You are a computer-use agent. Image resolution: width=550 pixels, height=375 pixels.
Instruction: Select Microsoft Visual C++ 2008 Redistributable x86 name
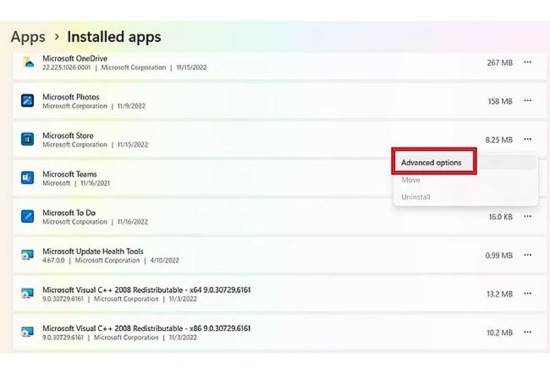click(146, 328)
